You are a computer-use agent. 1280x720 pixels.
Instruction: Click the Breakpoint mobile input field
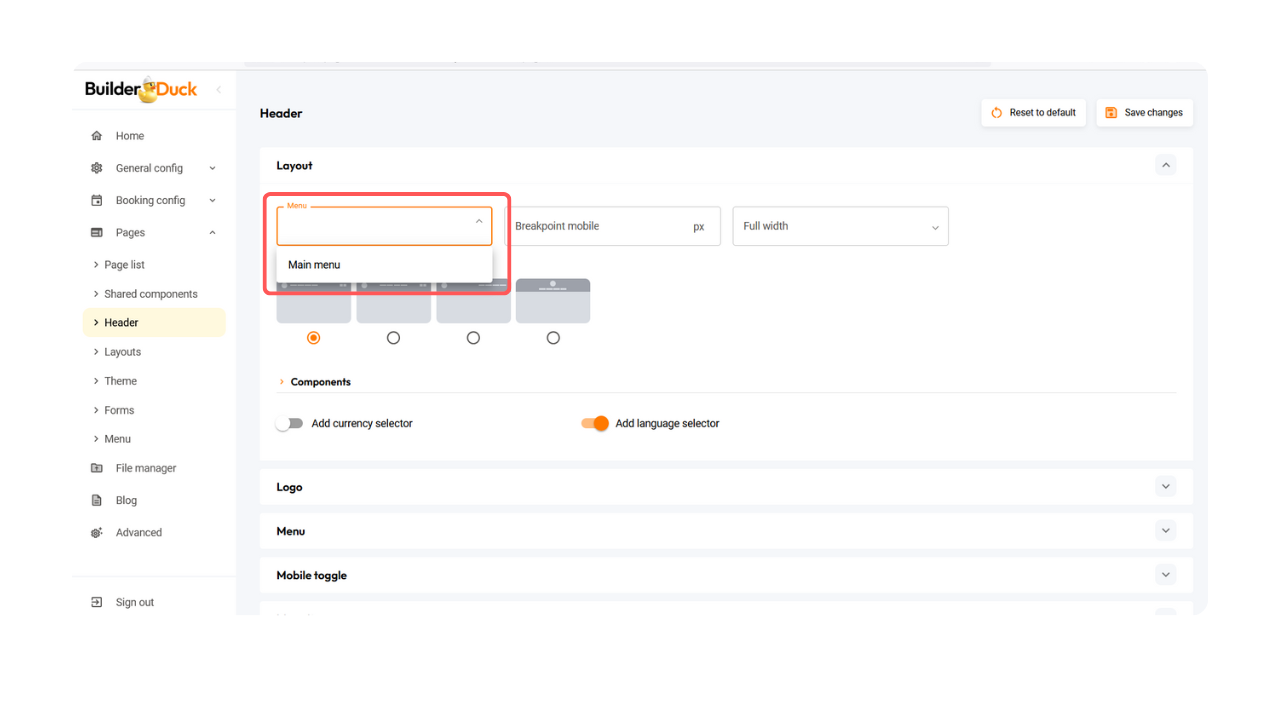coord(600,226)
